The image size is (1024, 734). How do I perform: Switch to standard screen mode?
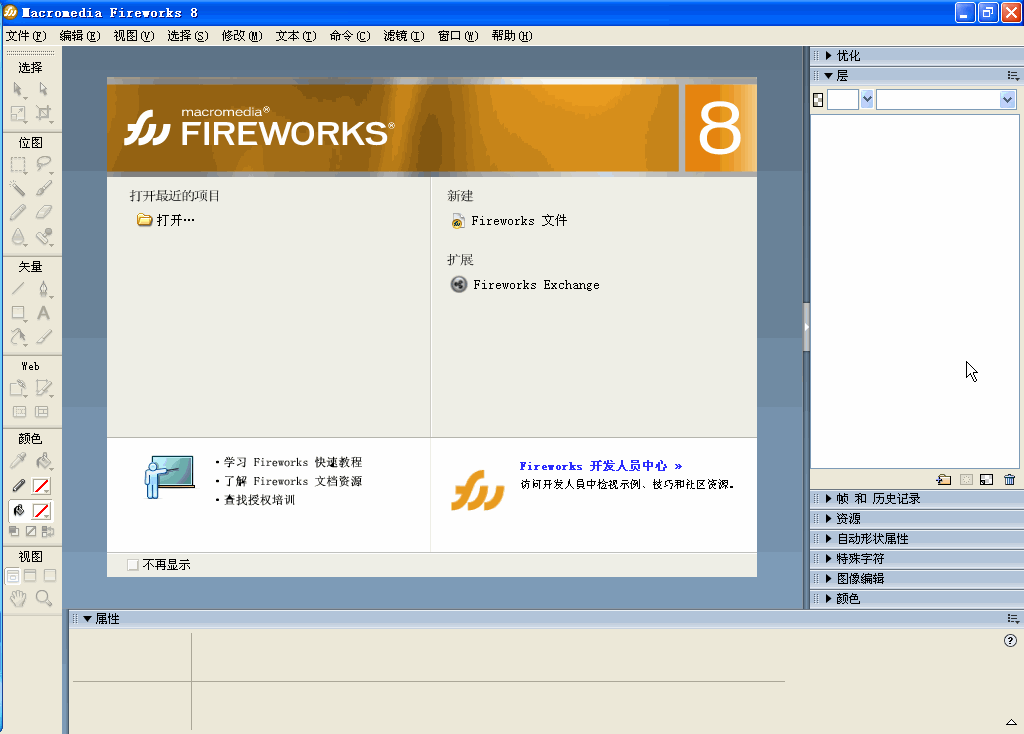pos(12,576)
